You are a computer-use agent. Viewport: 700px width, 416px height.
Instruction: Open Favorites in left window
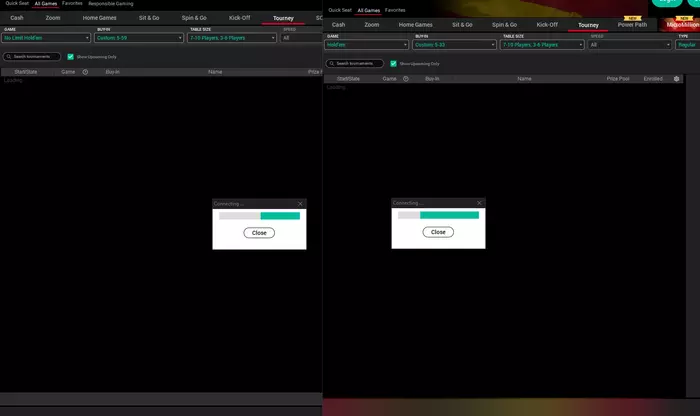tap(72, 3)
